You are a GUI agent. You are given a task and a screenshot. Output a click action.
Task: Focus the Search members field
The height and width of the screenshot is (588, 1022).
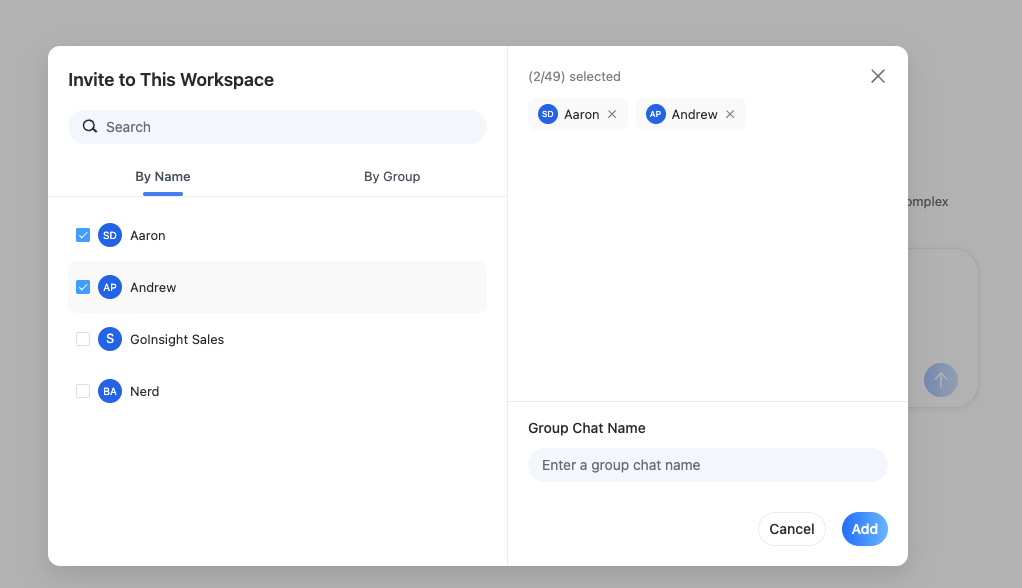(278, 126)
